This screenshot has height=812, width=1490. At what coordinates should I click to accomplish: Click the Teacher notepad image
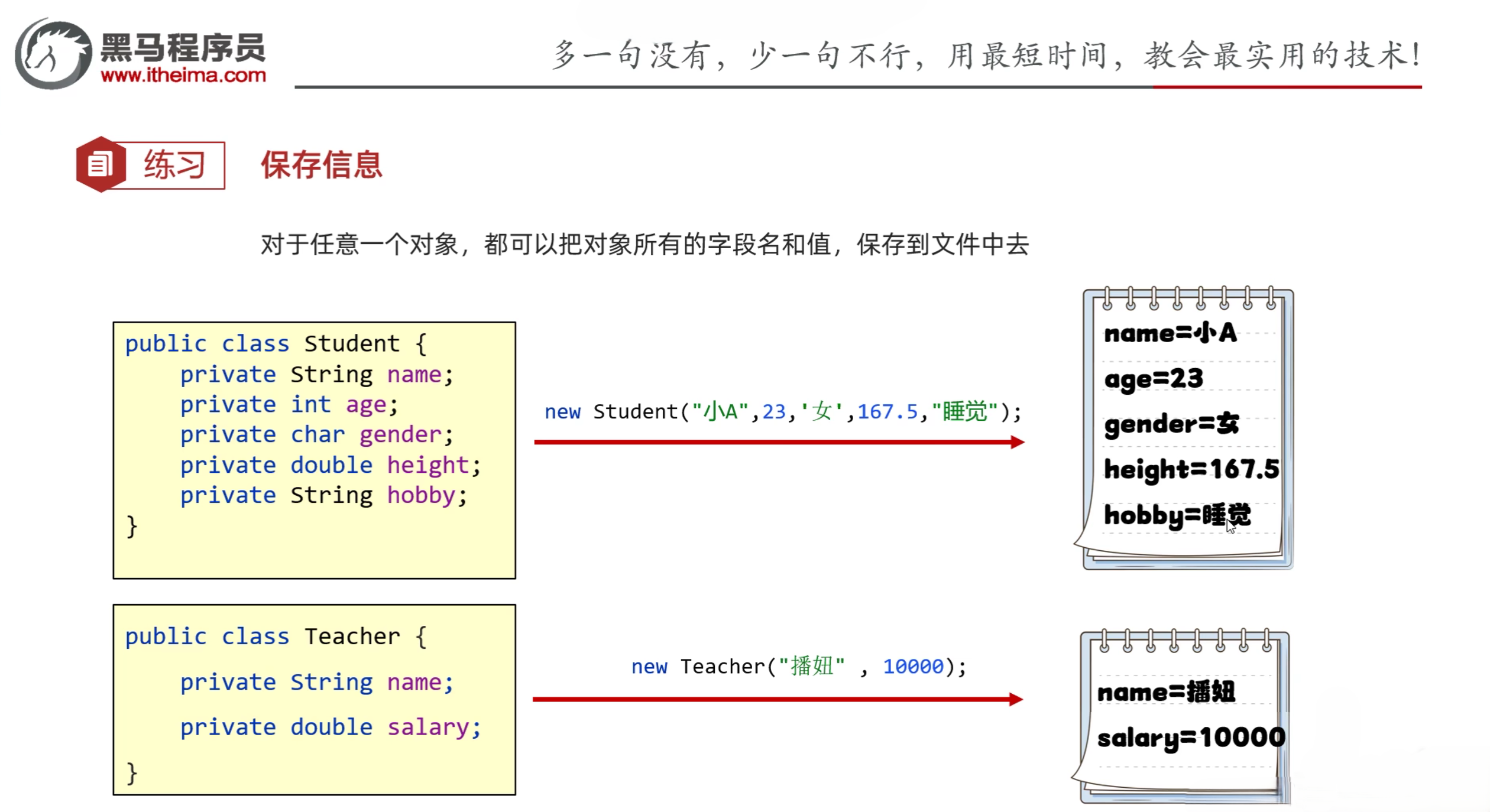click(1184, 718)
